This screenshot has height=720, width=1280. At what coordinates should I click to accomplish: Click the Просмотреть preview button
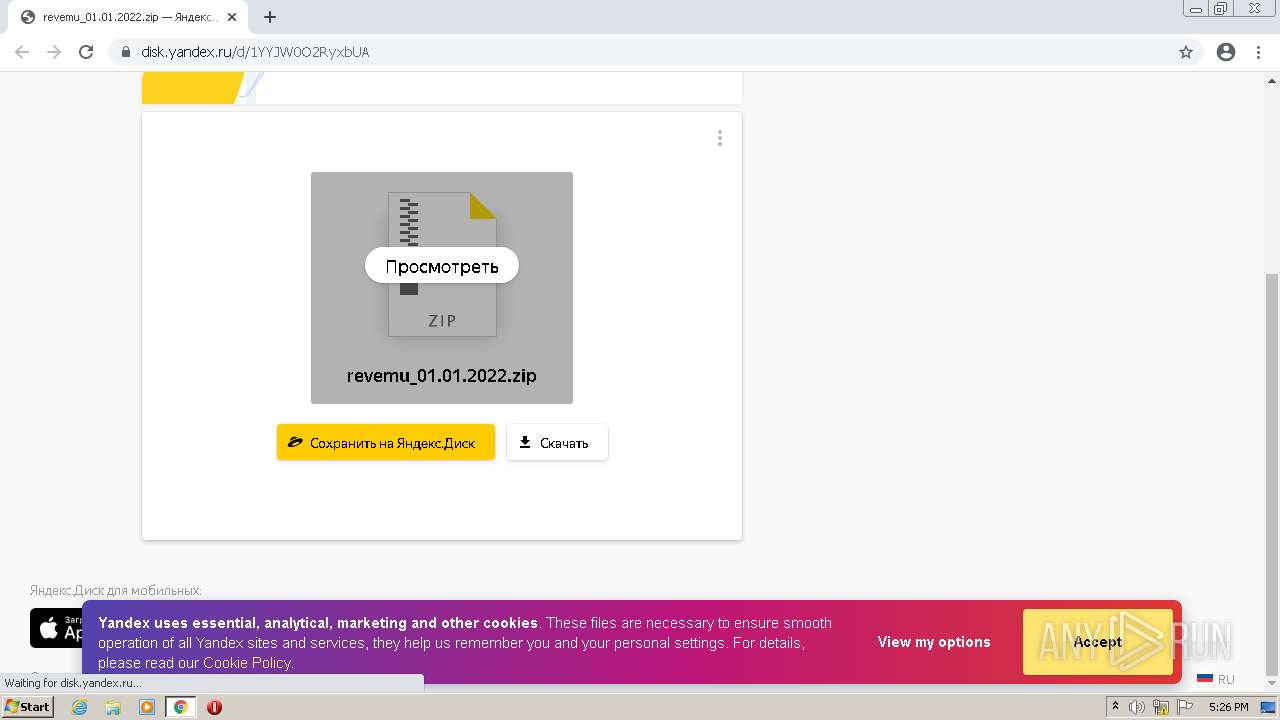click(442, 266)
